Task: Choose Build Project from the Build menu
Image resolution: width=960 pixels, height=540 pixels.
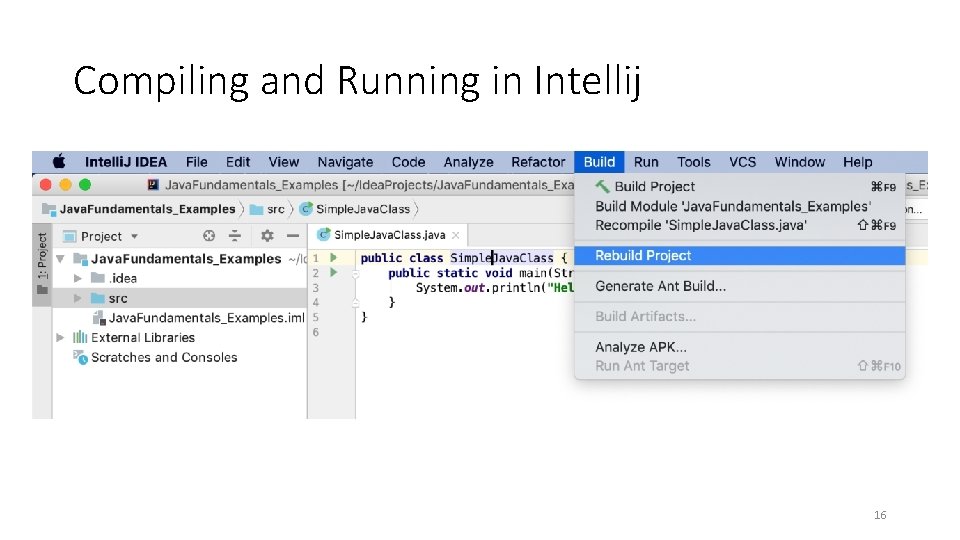Action: tap(740, 186)
